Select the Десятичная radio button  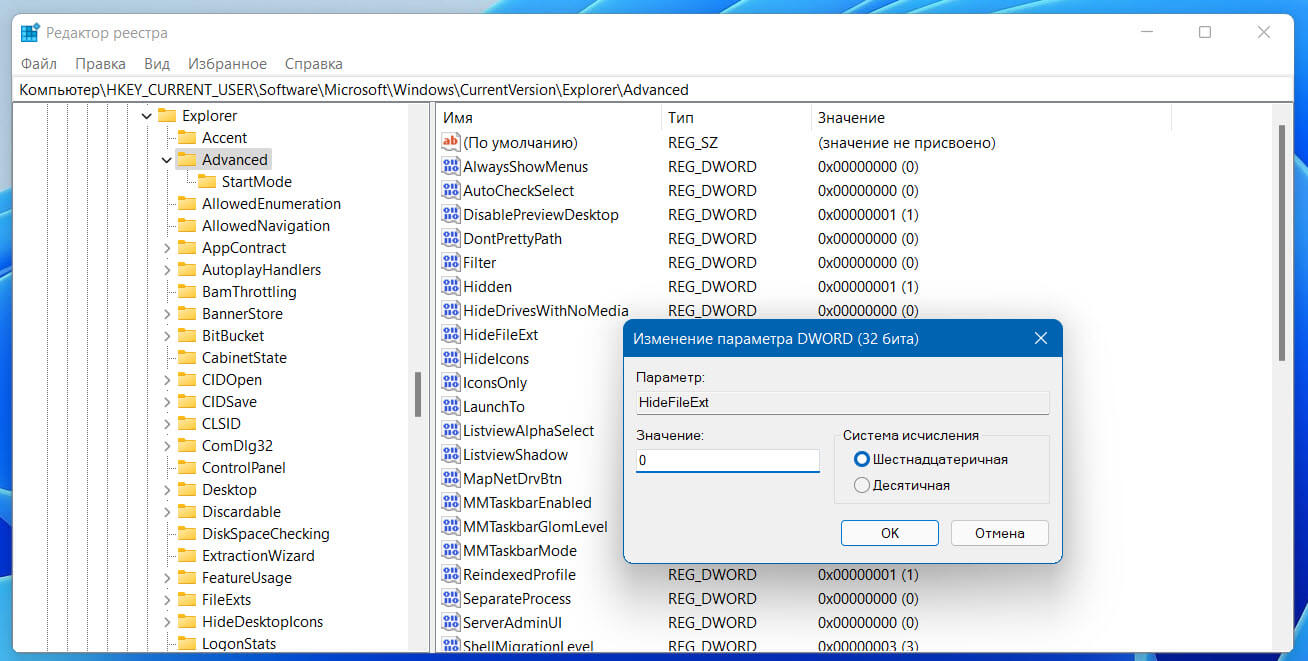(862, 485)
